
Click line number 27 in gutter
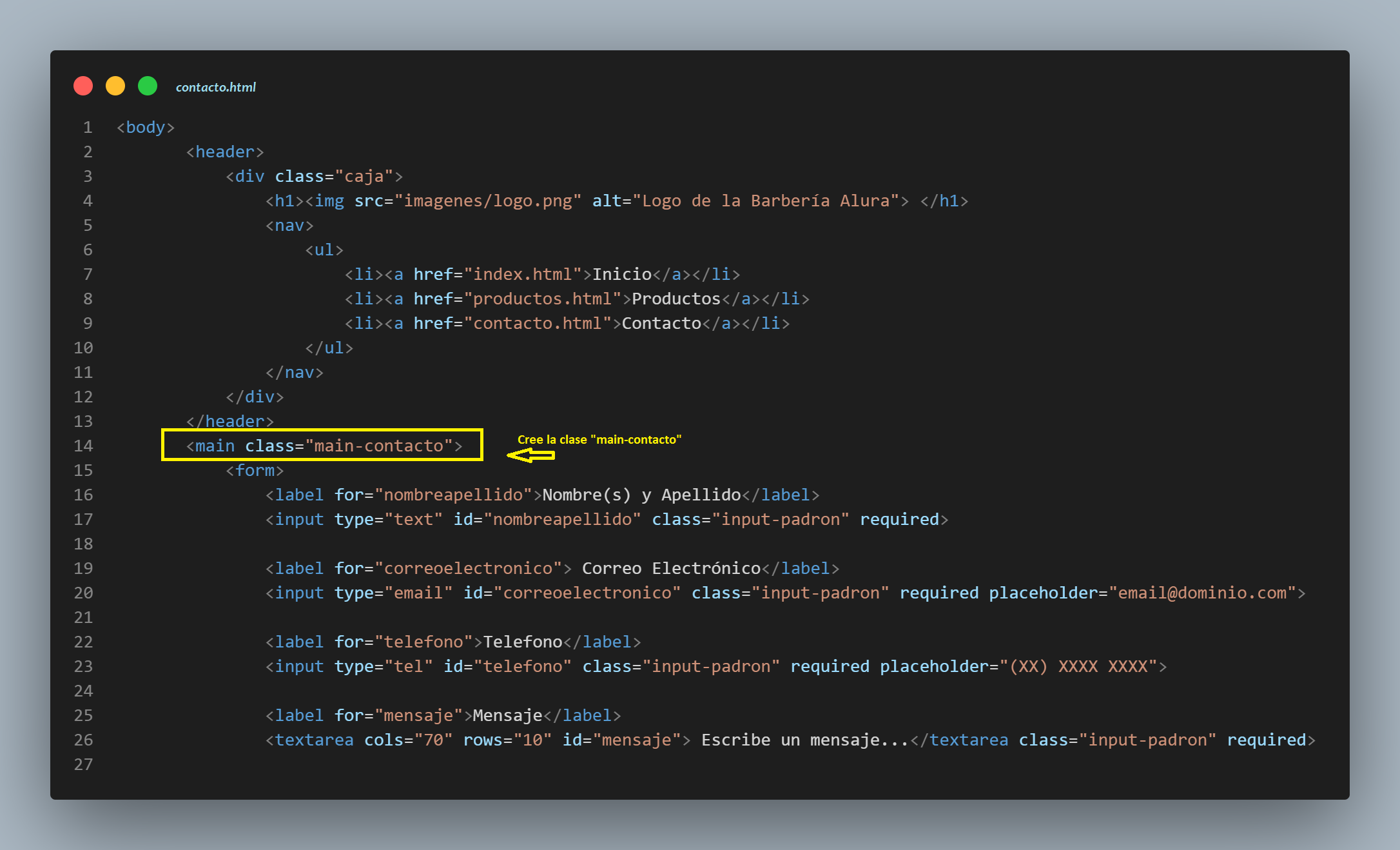click(83, 764)
